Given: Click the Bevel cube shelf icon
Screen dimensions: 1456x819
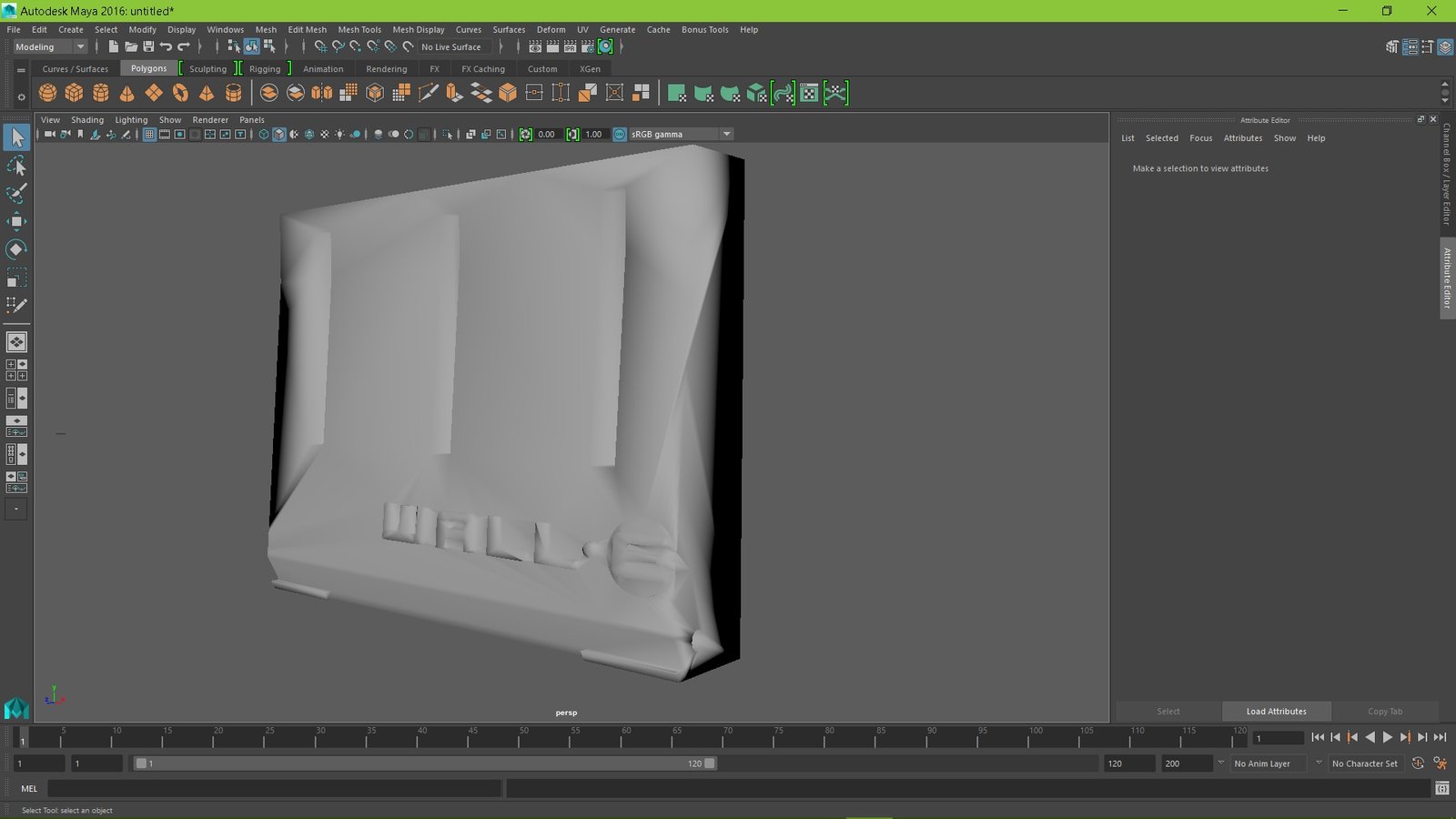Looking at the screenshot, I should (508, 93).
